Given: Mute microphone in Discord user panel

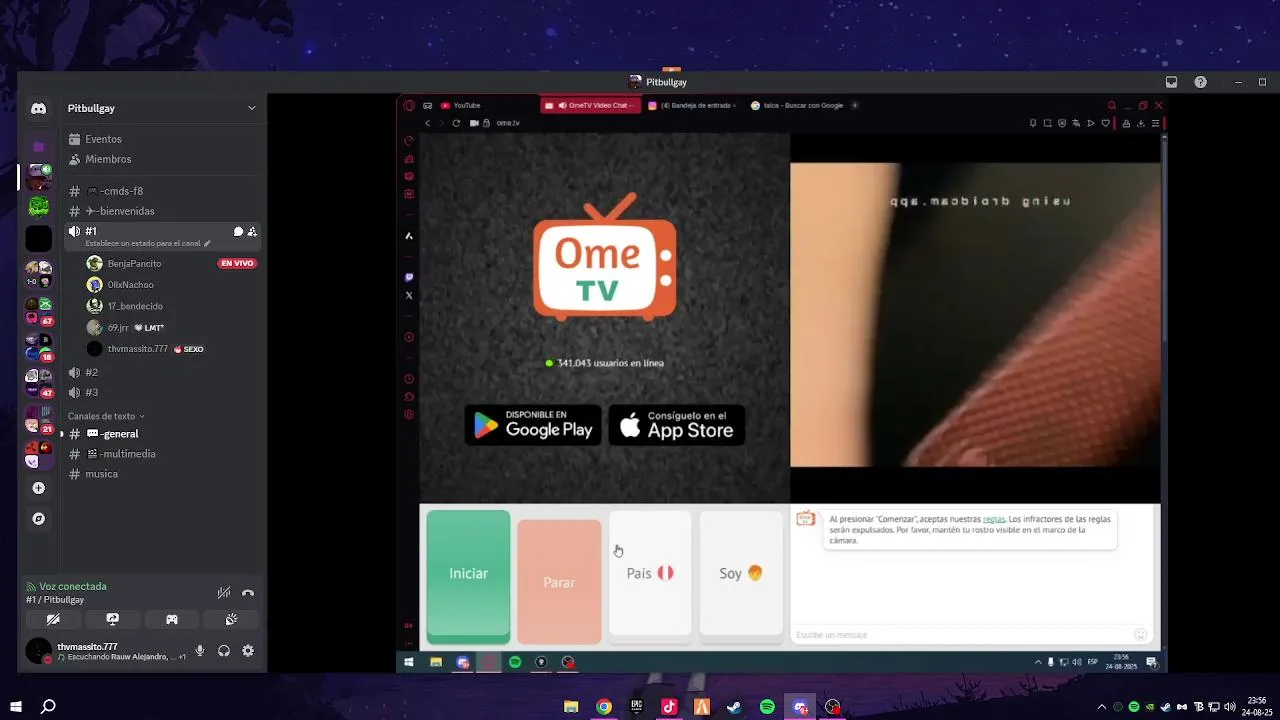Looking at the screenshot, I should [x=200, y=651].
